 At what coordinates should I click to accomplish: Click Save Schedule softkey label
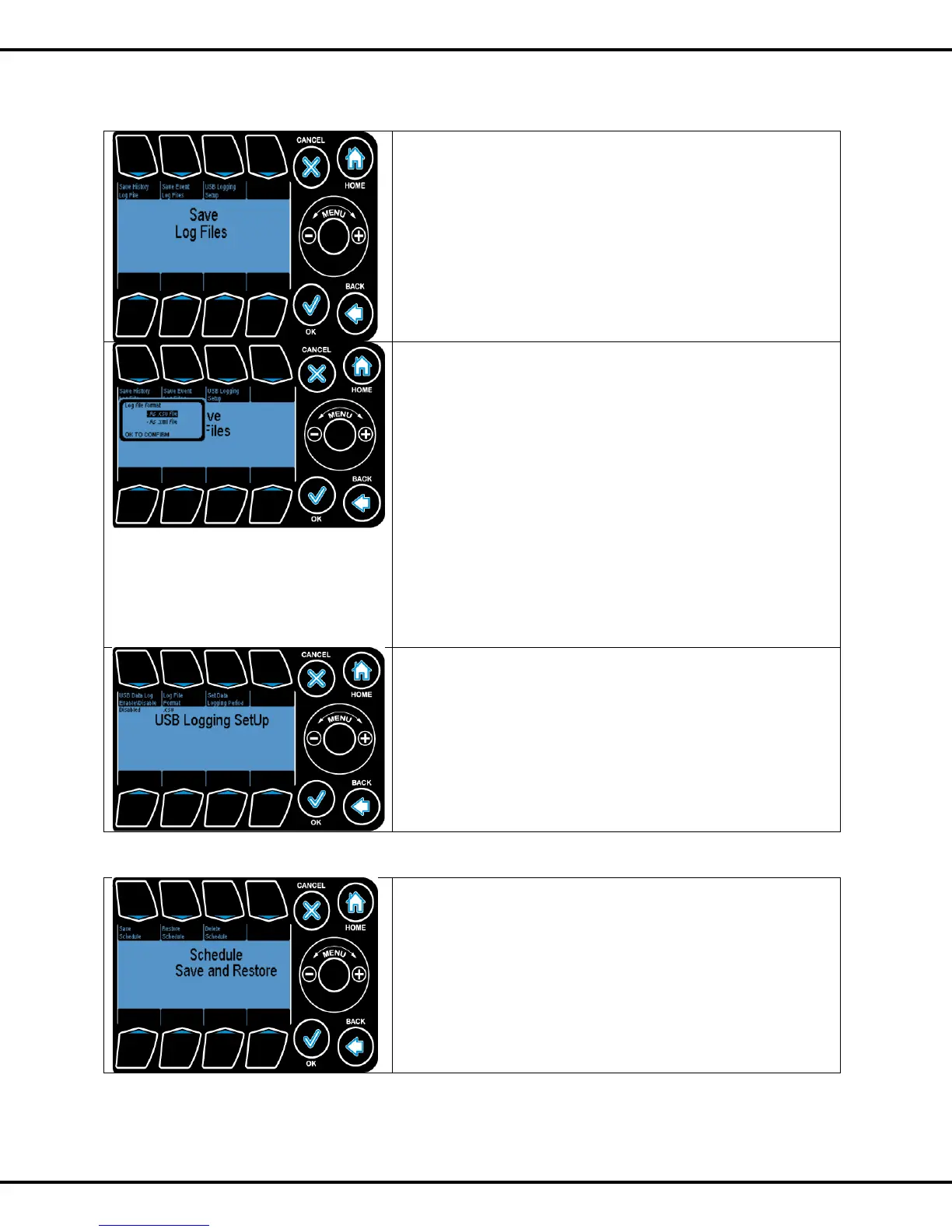click(130, 933)
